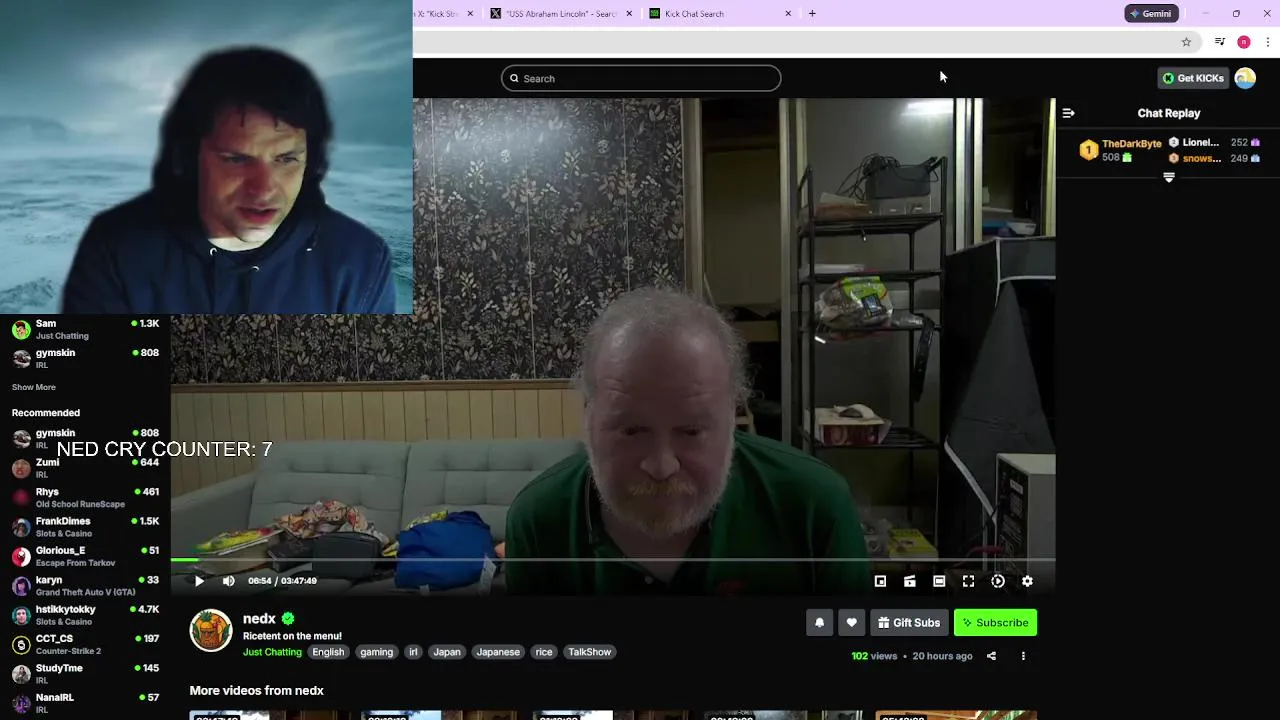The width and height of the screenshot is (1280, 720).
Task: Click the Gemini button in title bar
Action: pos(1151,14)
